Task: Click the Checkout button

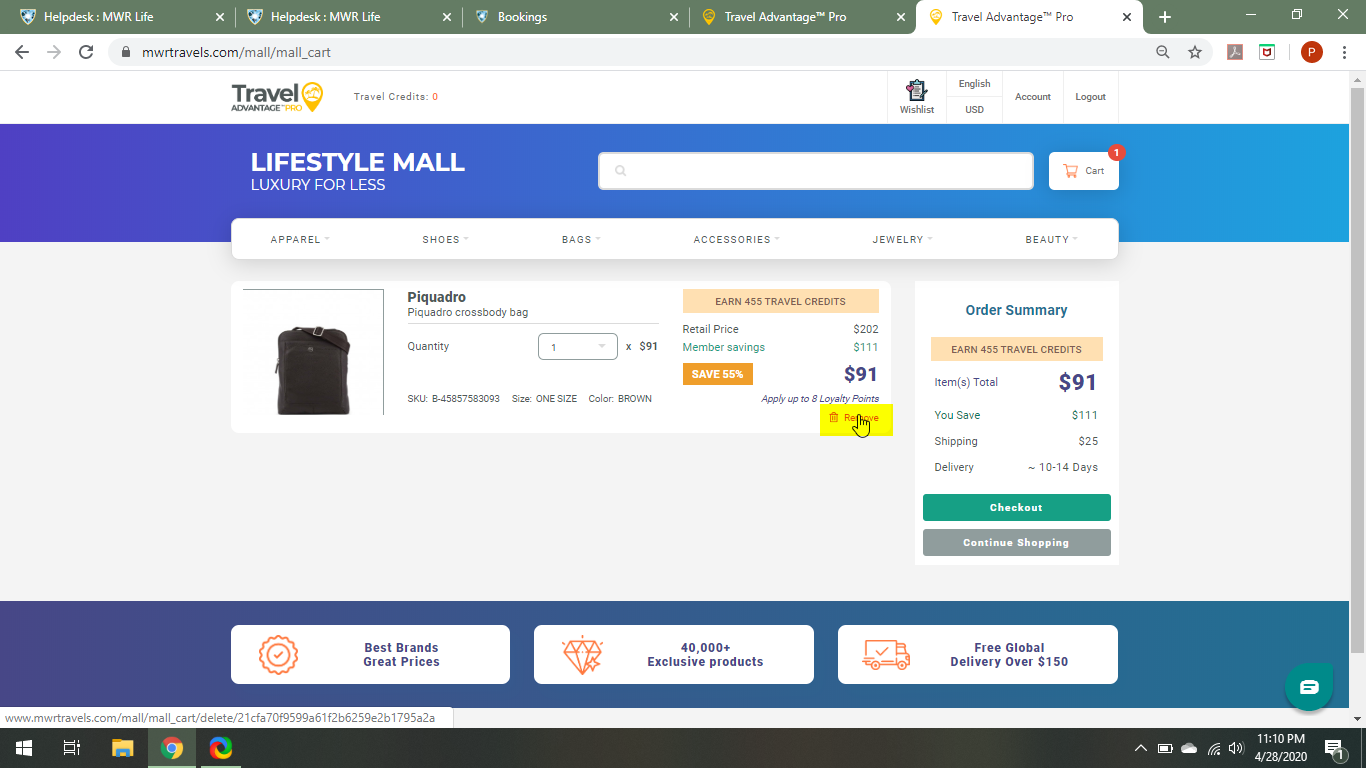Action: click(1016, 508)
